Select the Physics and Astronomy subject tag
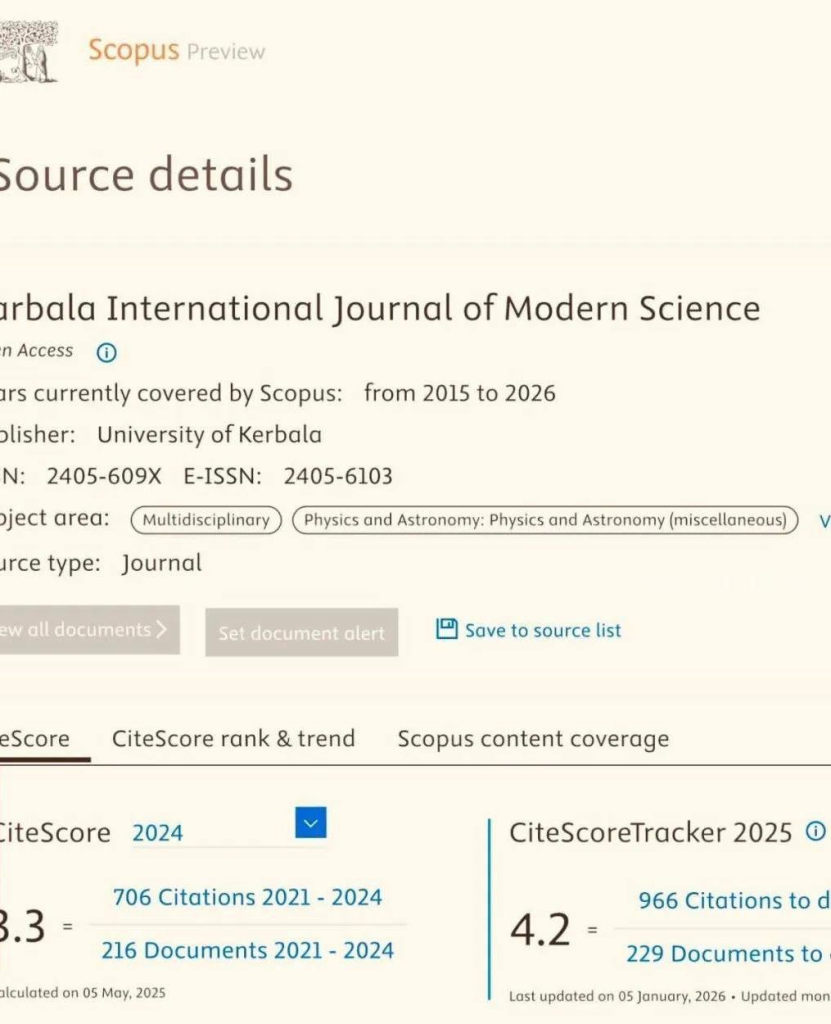 (x=545, y=520)
